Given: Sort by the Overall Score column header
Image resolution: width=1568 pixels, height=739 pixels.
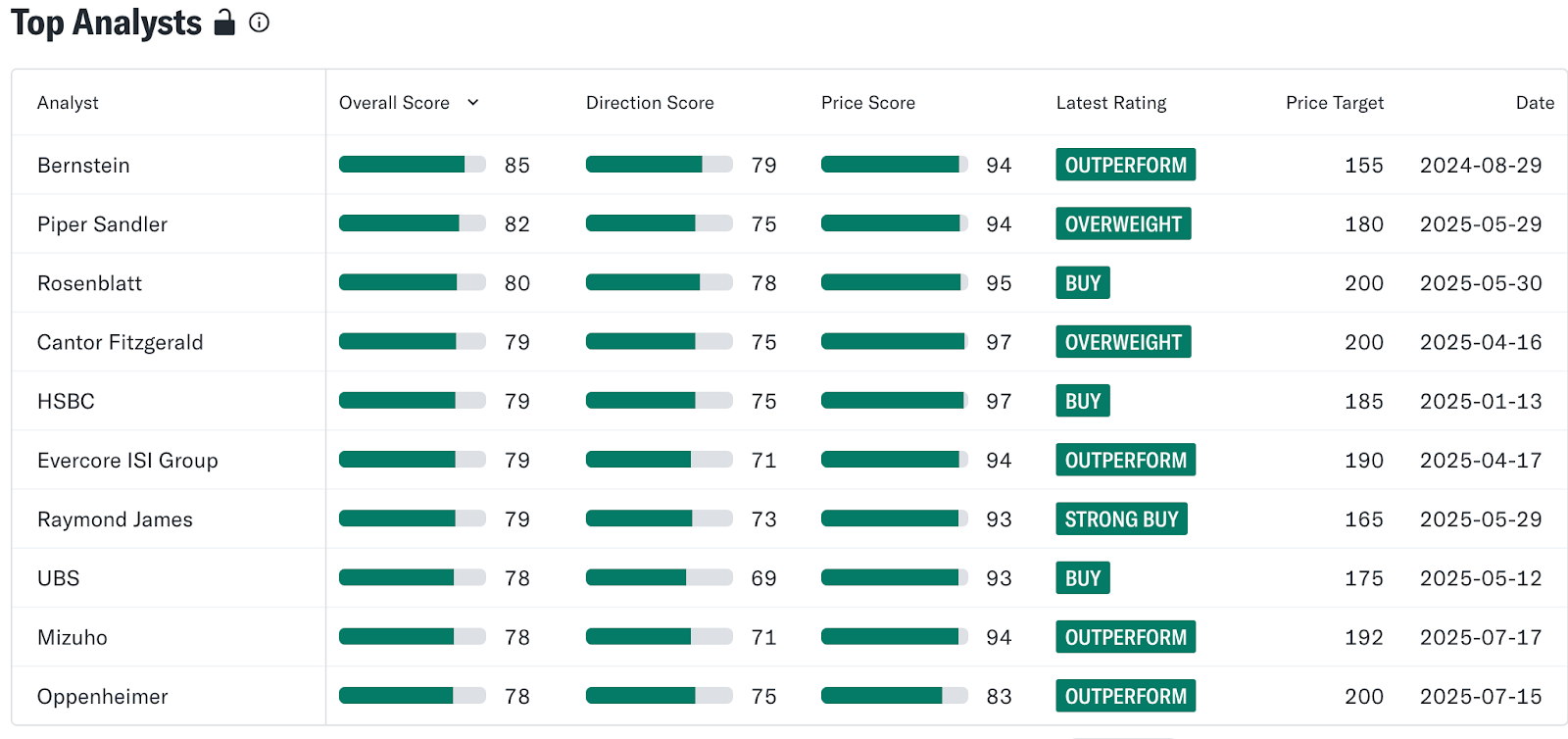Looking at the screenshot, I should coord(394,103).
